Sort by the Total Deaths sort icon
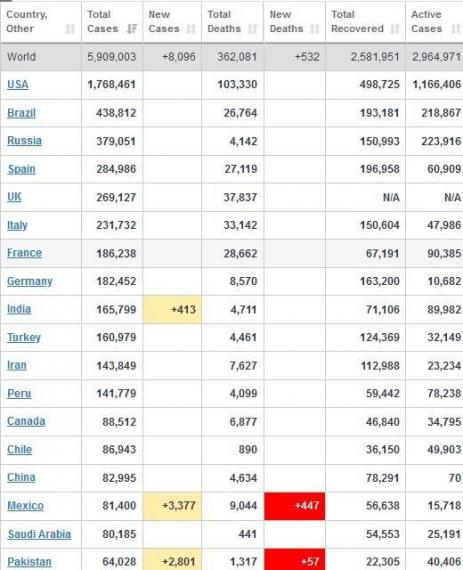 [x=253, y=29]
